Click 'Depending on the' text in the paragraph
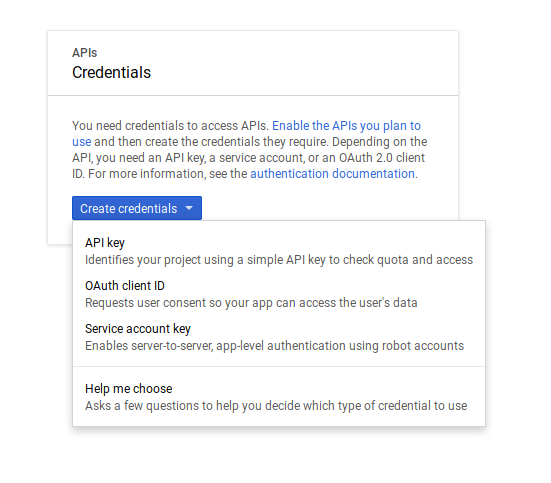The image size is (551, 483). (380, 142)
